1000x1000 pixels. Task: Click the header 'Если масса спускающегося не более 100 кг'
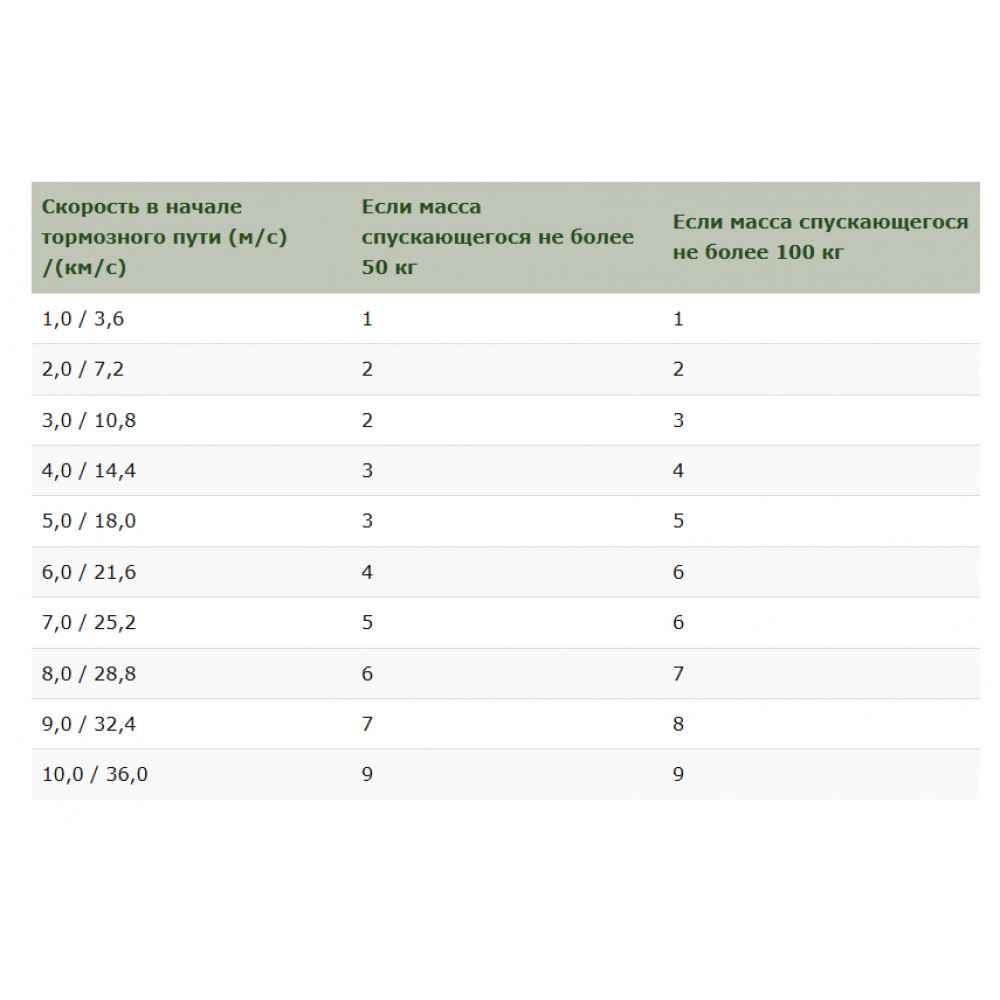click(820, 237)
